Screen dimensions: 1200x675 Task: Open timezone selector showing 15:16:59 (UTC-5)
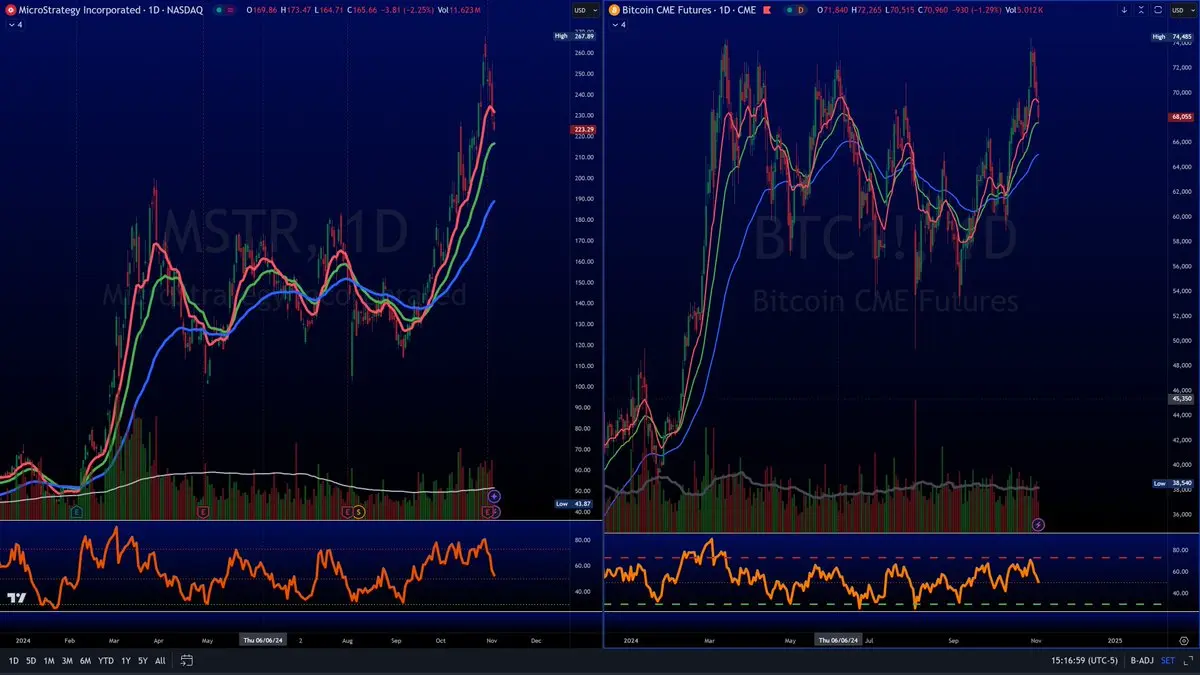(1084, 661)
